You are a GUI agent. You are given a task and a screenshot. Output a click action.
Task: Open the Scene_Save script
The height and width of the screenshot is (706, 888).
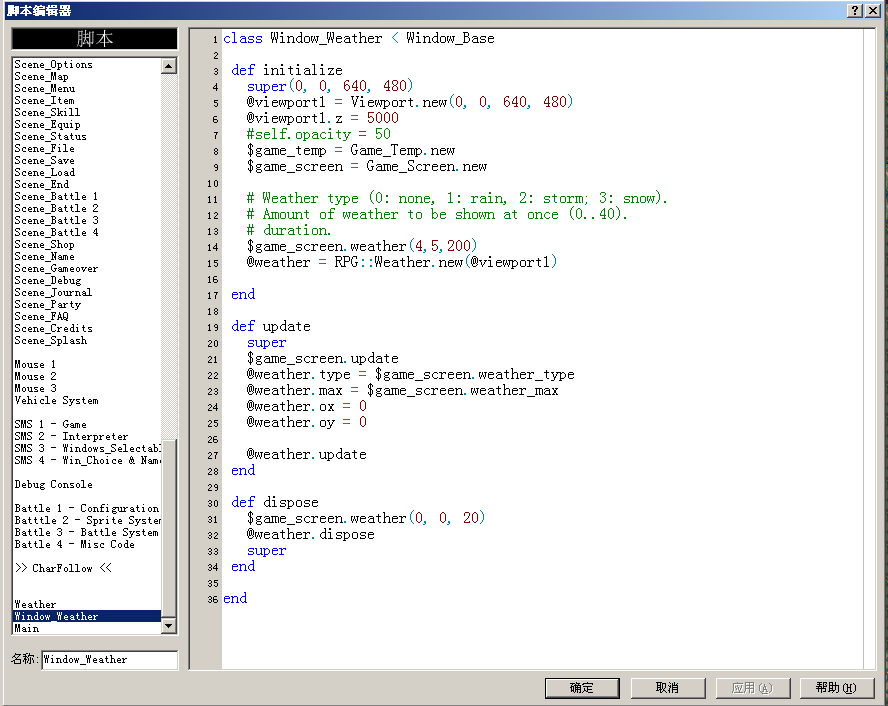tap(44, 160)
